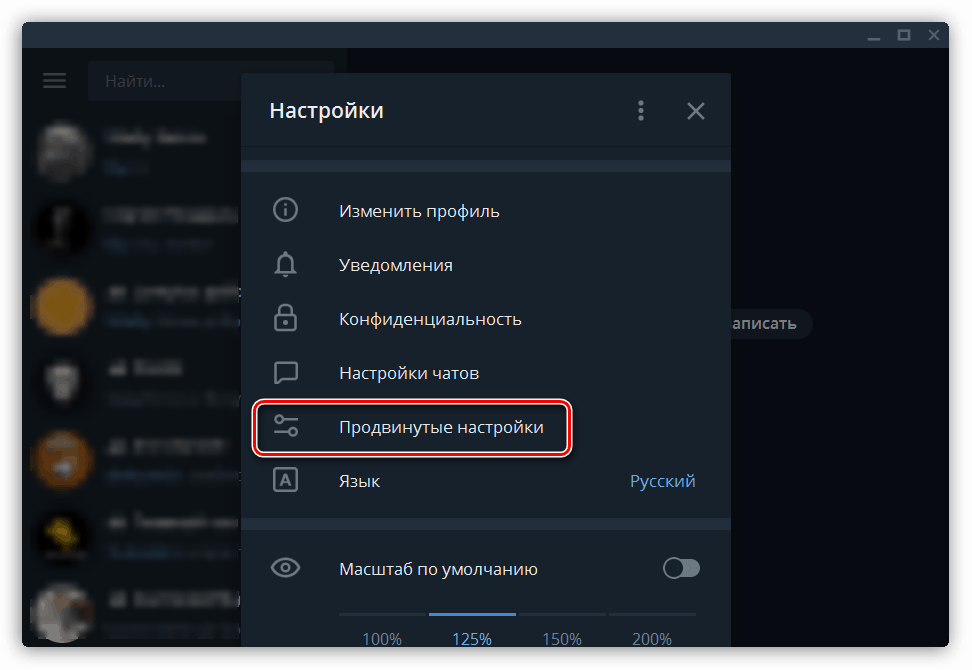972x670 pixels.
Task: Set default zoom to 150%
Action: [562, 638]
